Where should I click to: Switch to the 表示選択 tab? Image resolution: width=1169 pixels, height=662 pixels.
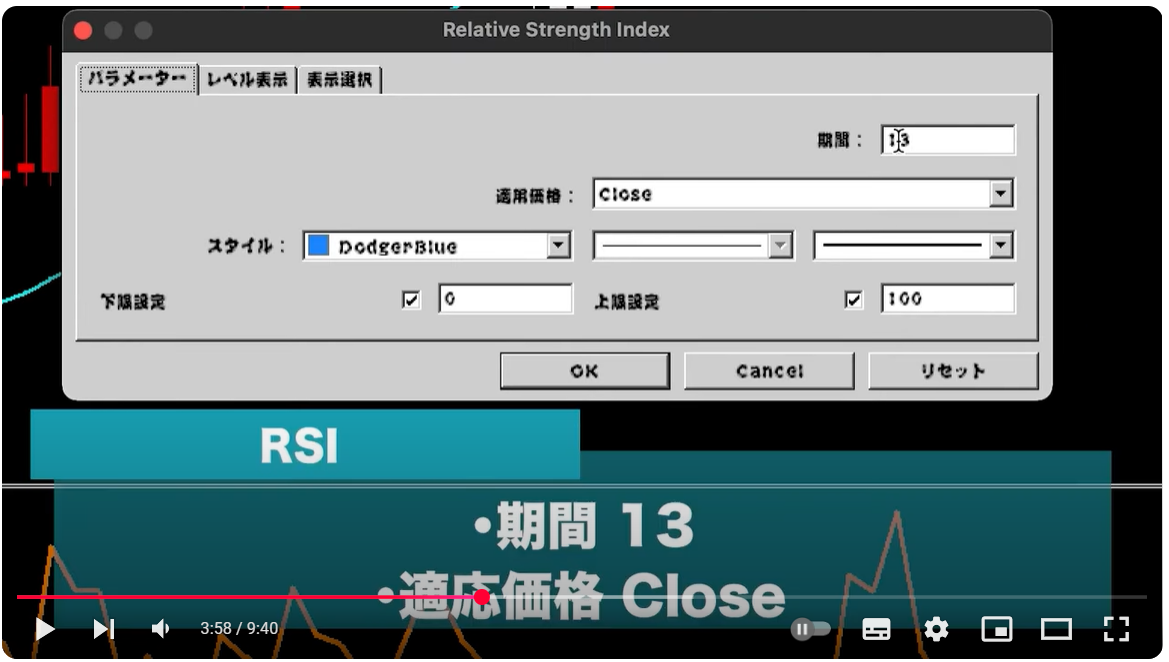coord(340,80)
